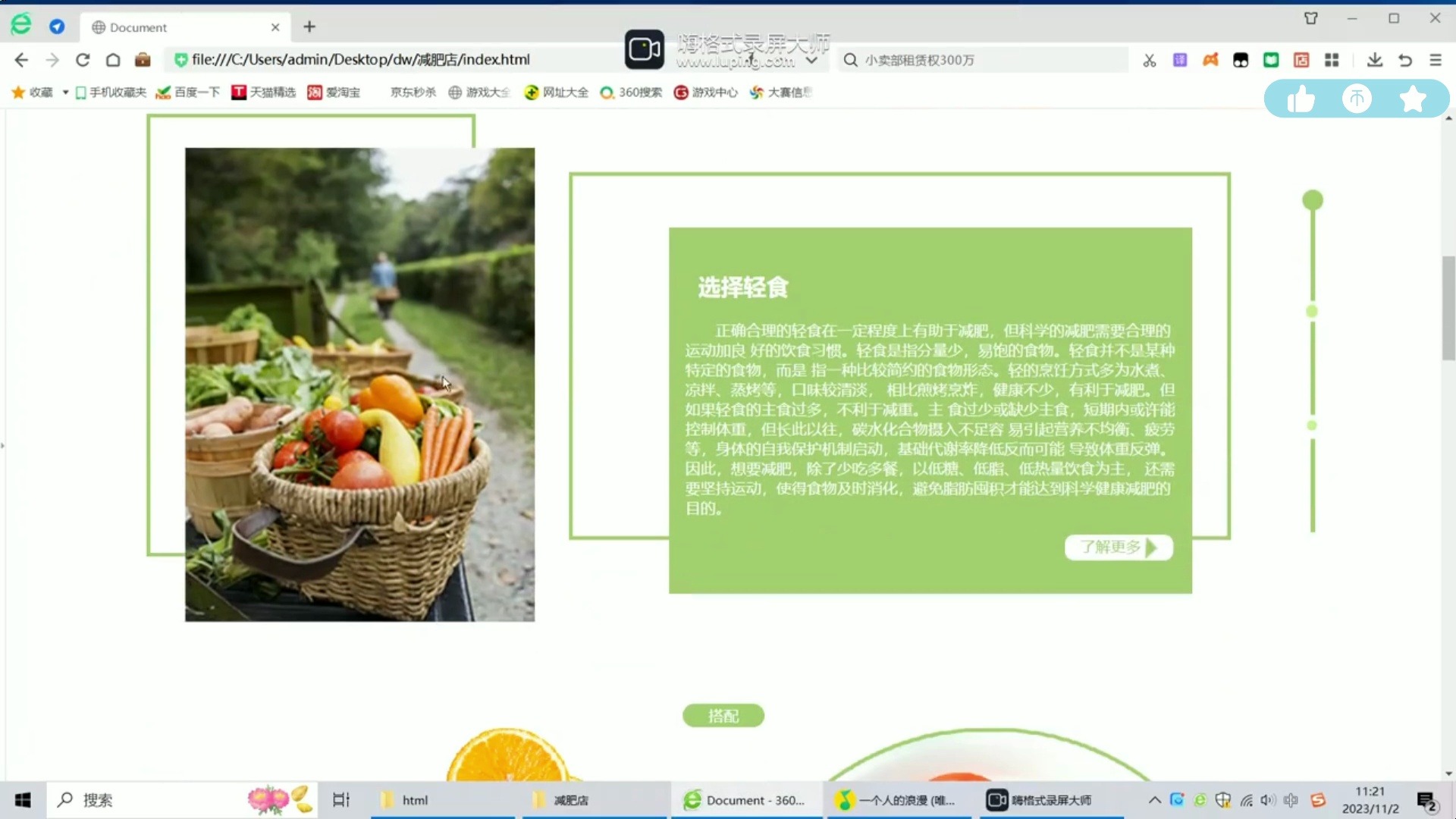Click the thumbs-up floating icon

1301,99
